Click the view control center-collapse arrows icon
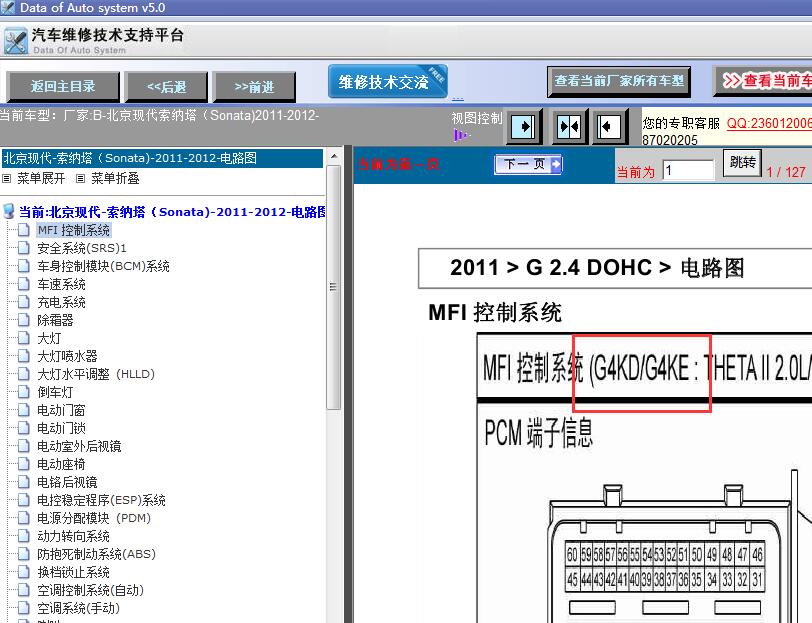 pos(569,126)
